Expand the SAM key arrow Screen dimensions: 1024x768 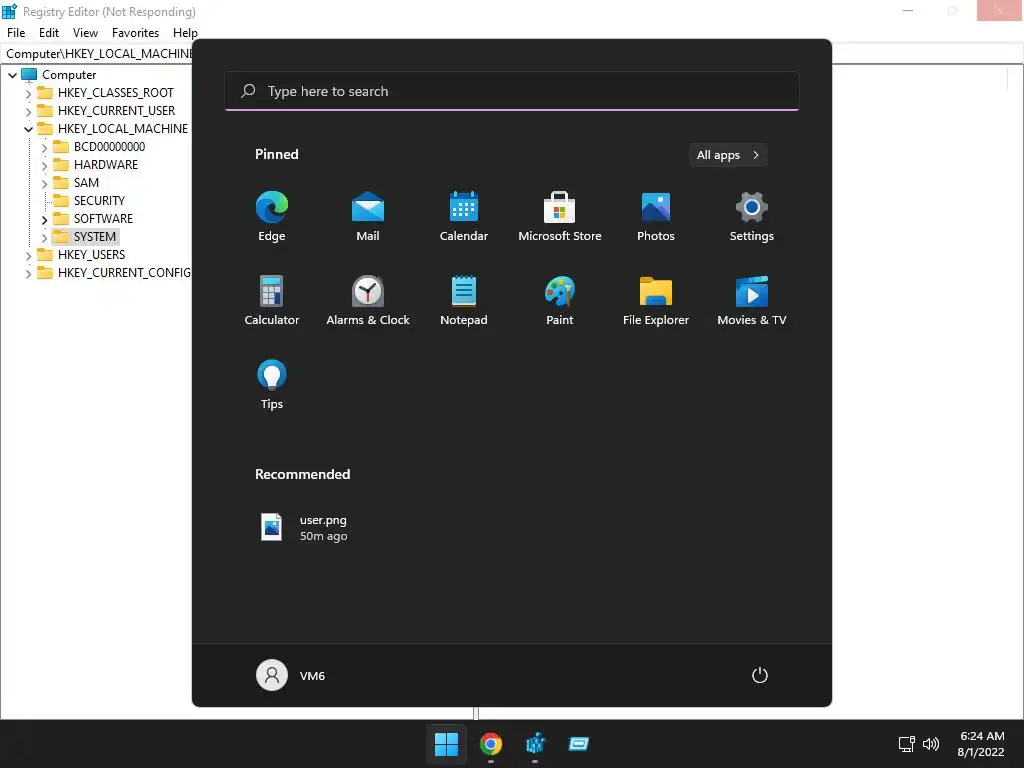click(x=44, y=184)
